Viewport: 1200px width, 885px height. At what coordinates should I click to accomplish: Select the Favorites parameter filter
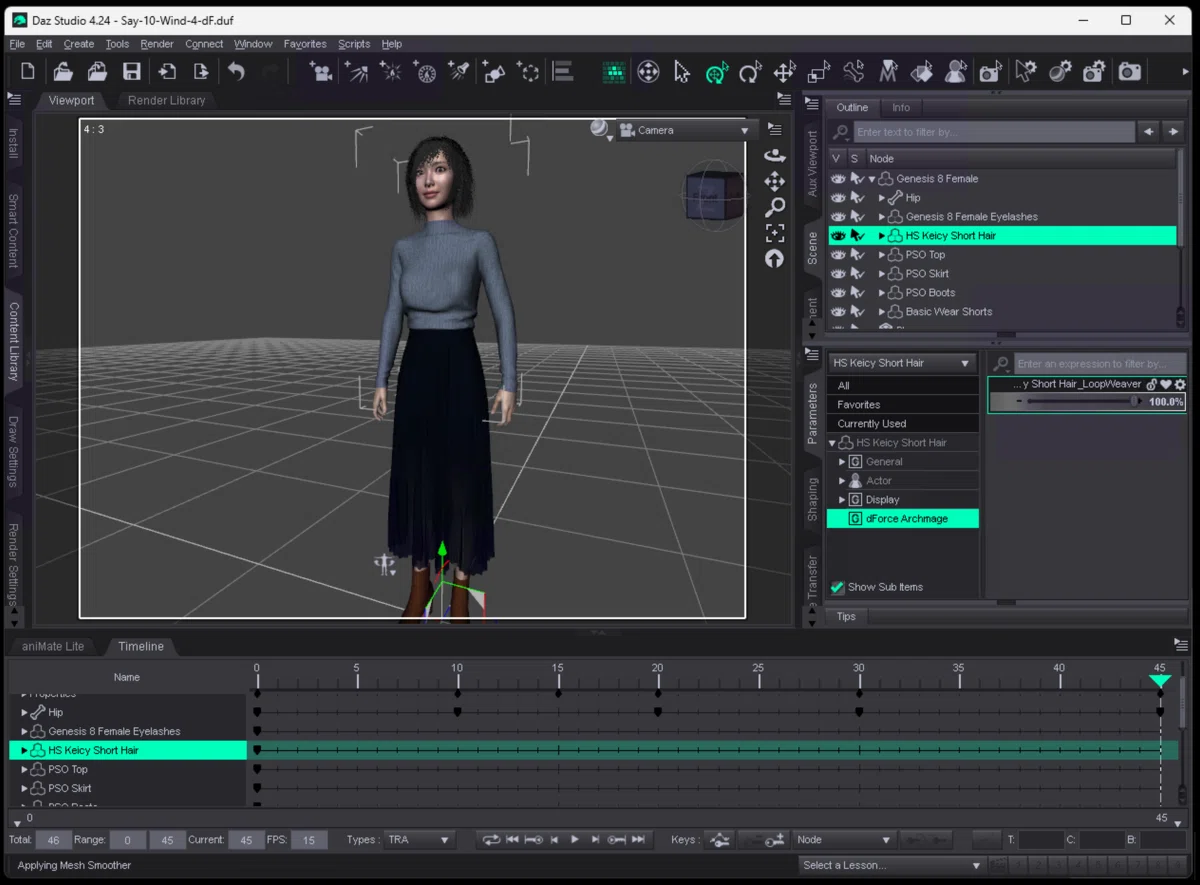[903, 405]
